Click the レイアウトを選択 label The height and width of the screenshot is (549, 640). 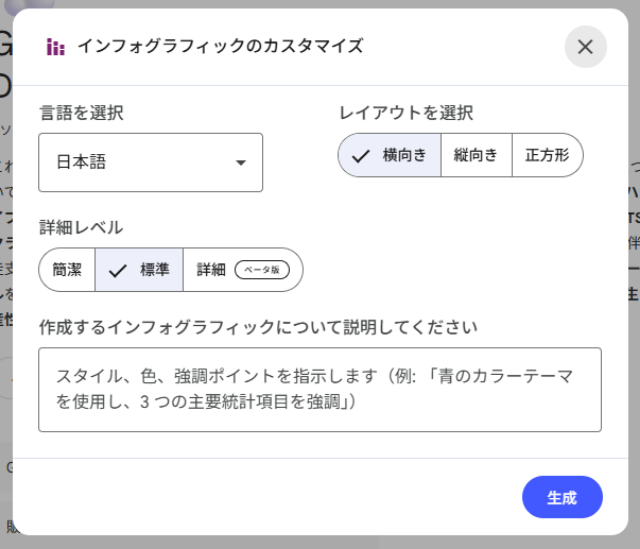pyautogui.click(x=406, y=113)
